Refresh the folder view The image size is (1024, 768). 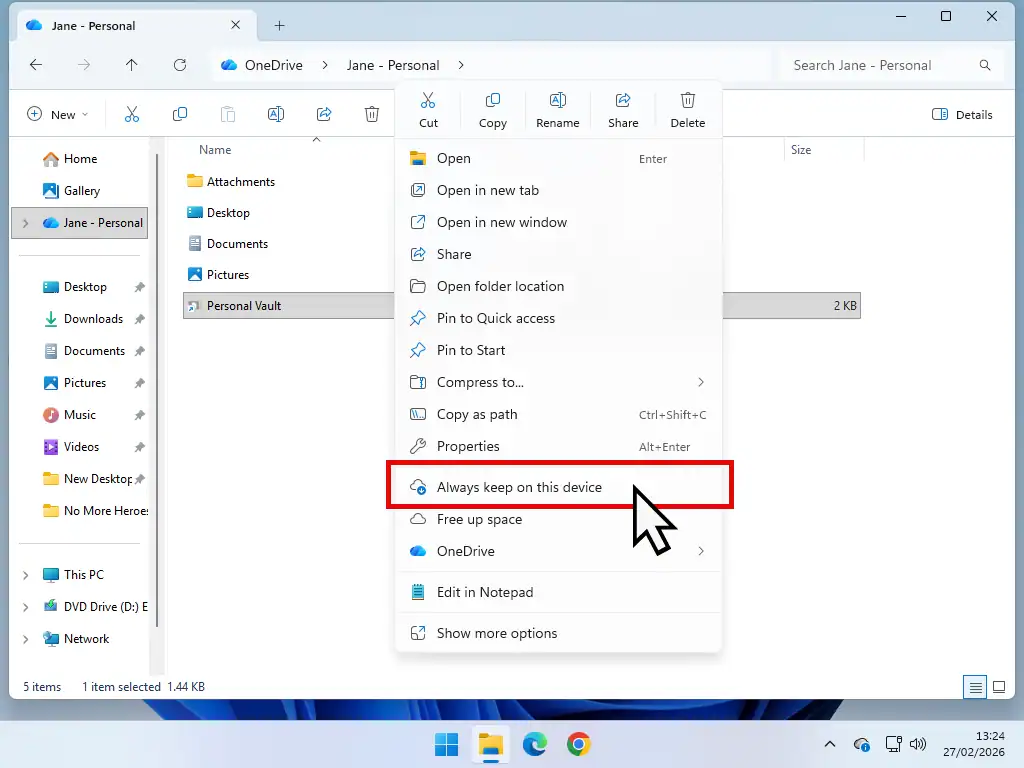[x=179, y=65]
